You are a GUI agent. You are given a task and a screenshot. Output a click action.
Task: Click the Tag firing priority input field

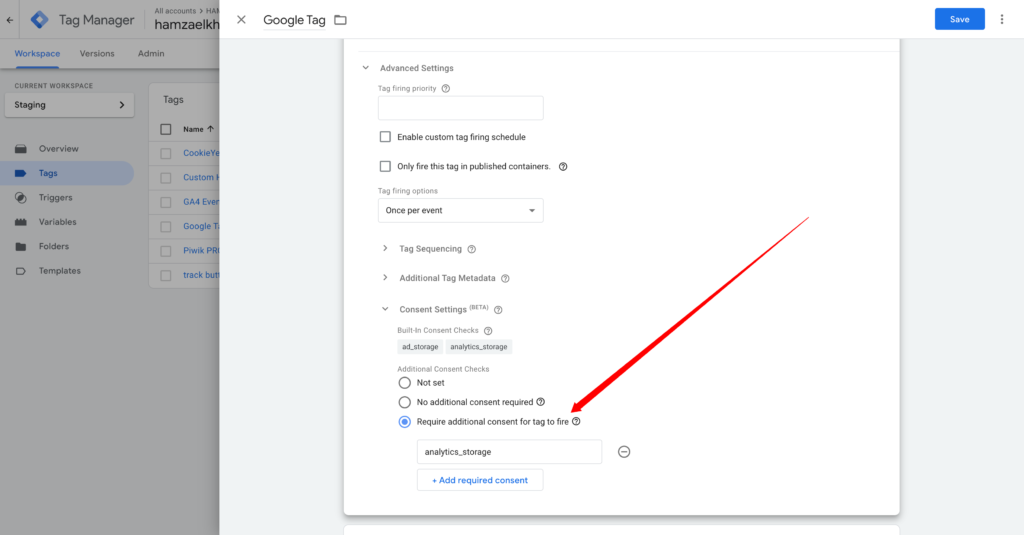[460, 108]
